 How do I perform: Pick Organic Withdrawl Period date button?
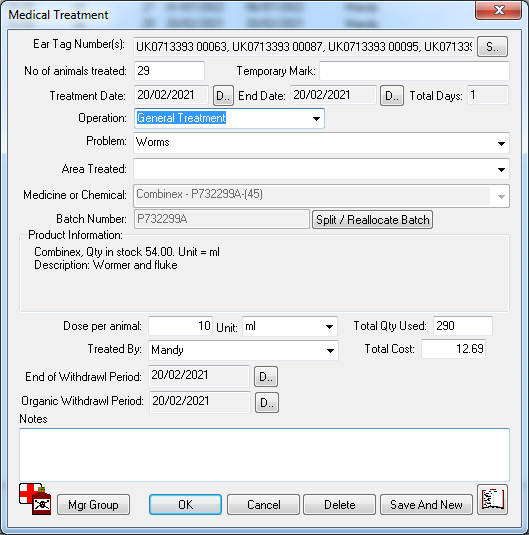tap(267, 403)
